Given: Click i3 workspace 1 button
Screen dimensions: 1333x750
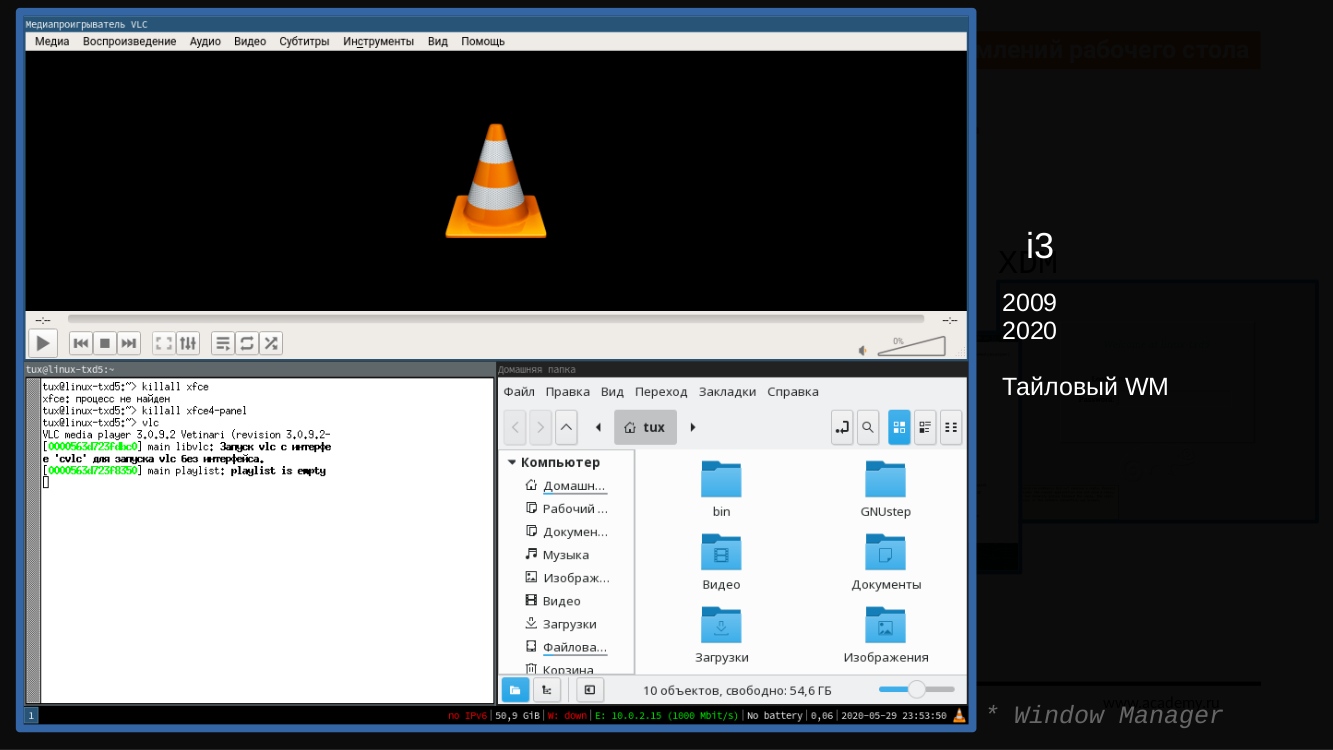Looking at the screenshot, I should (31, 715).
